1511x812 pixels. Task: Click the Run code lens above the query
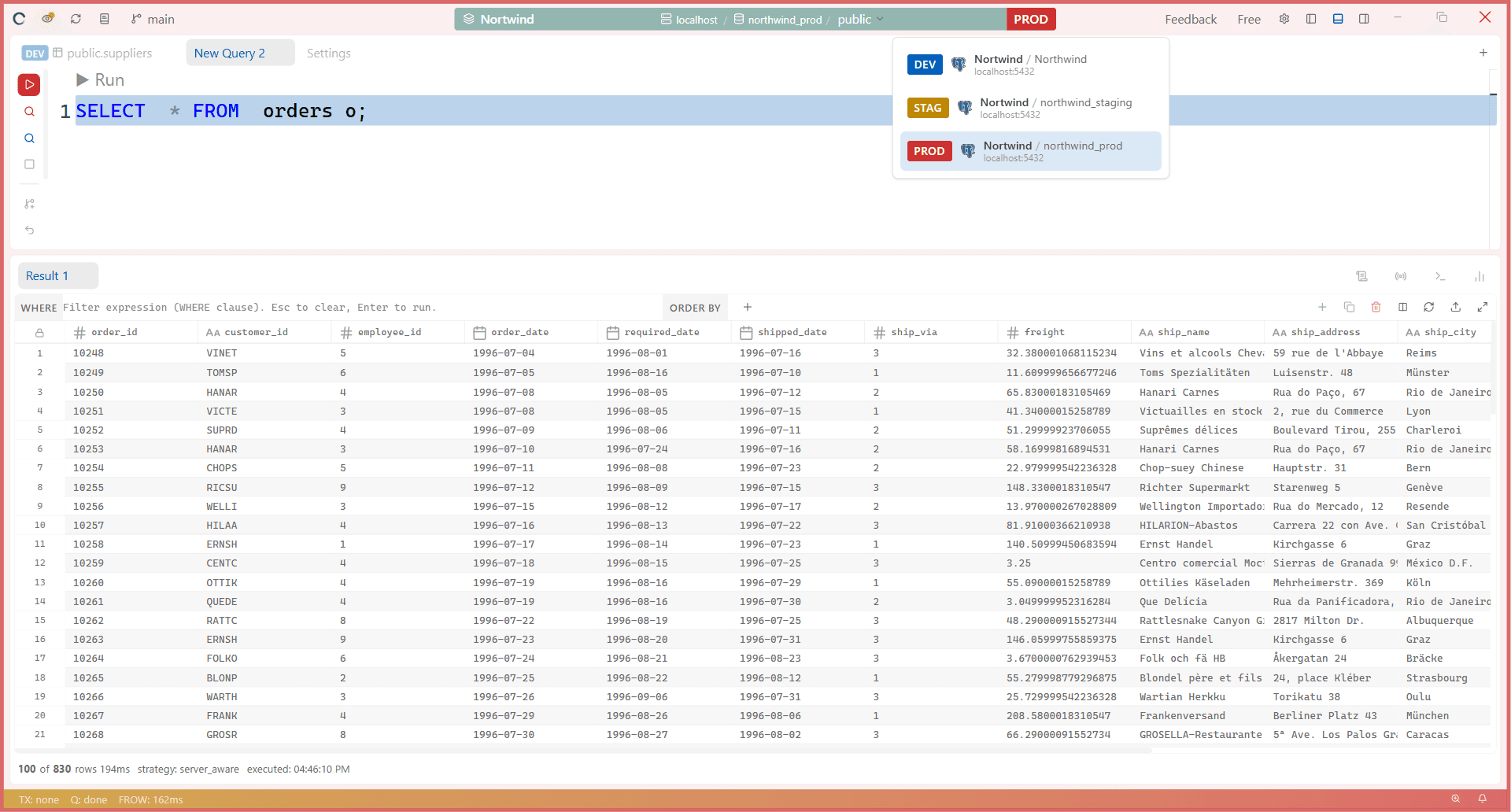(x=100, y=80)
